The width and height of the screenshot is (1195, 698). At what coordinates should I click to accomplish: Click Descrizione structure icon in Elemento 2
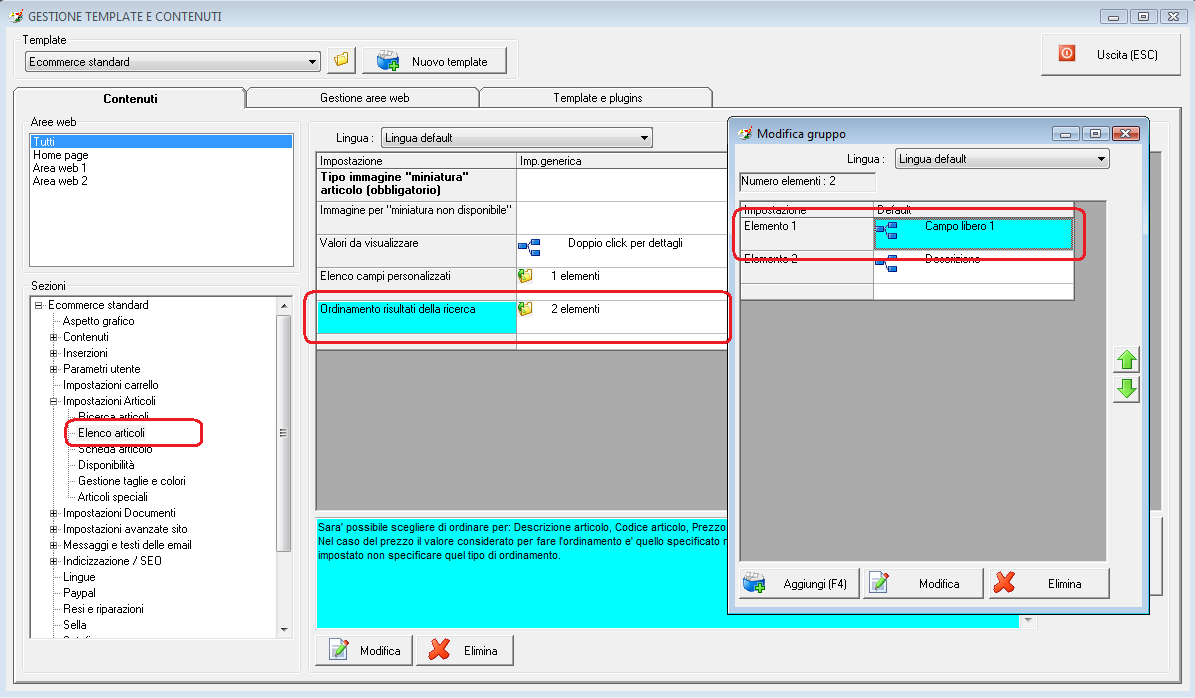pos(886,263)
